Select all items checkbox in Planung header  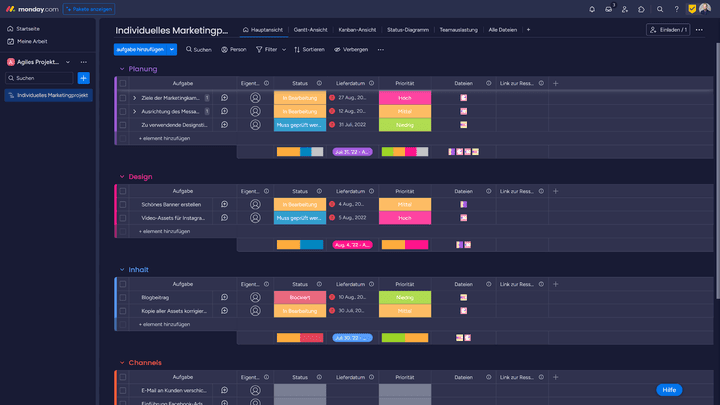coord(123,83)
